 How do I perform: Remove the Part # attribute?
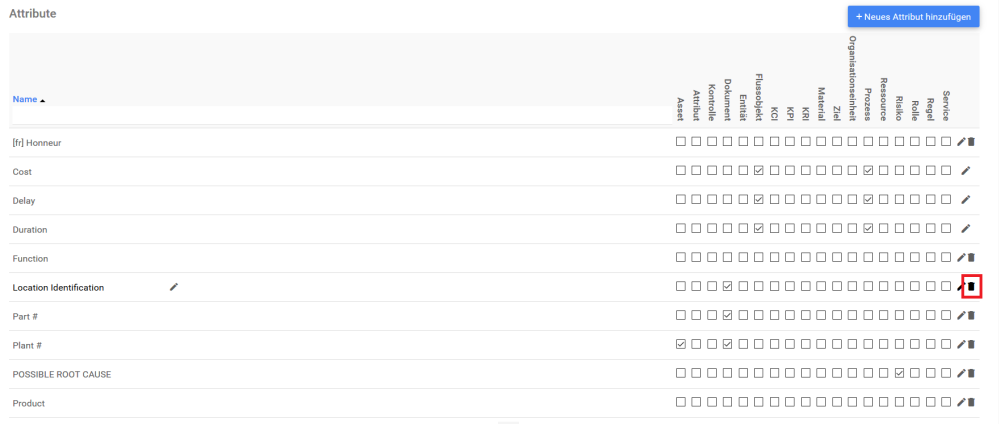tap(971, 316)
